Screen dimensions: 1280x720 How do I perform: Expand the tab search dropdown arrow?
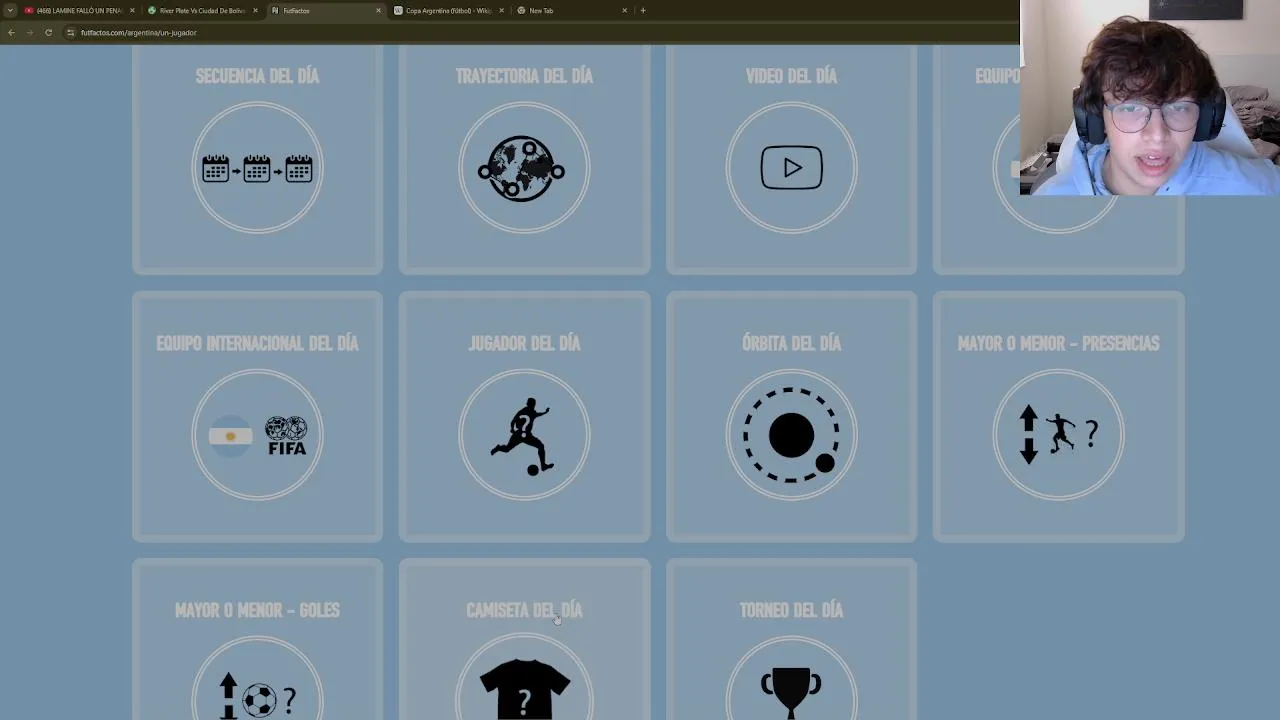10,10
